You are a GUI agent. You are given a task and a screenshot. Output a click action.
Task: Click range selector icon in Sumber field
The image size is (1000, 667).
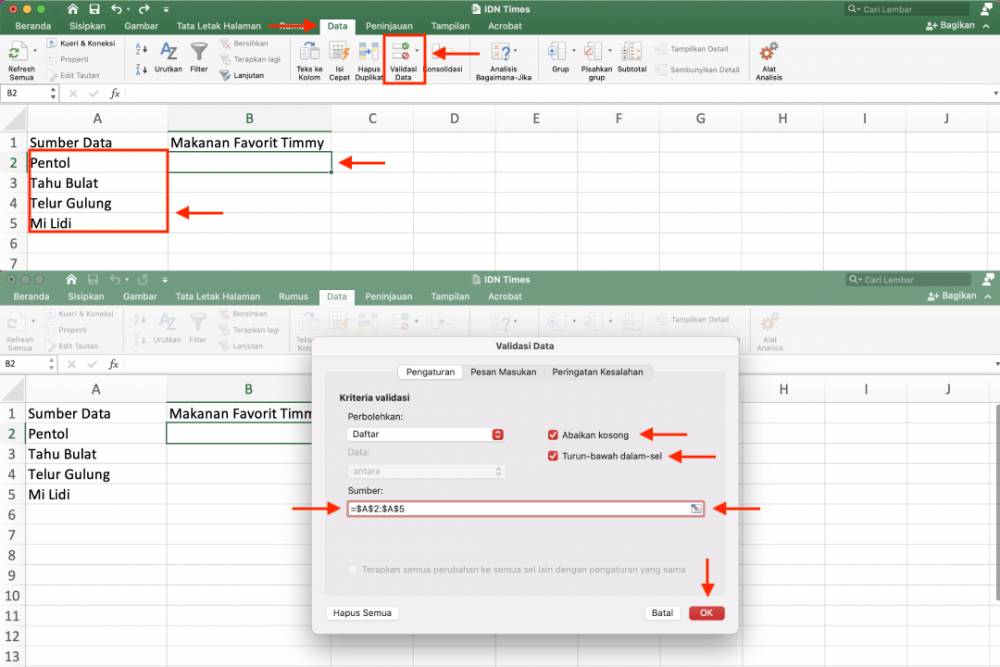(x=696, y=508)
